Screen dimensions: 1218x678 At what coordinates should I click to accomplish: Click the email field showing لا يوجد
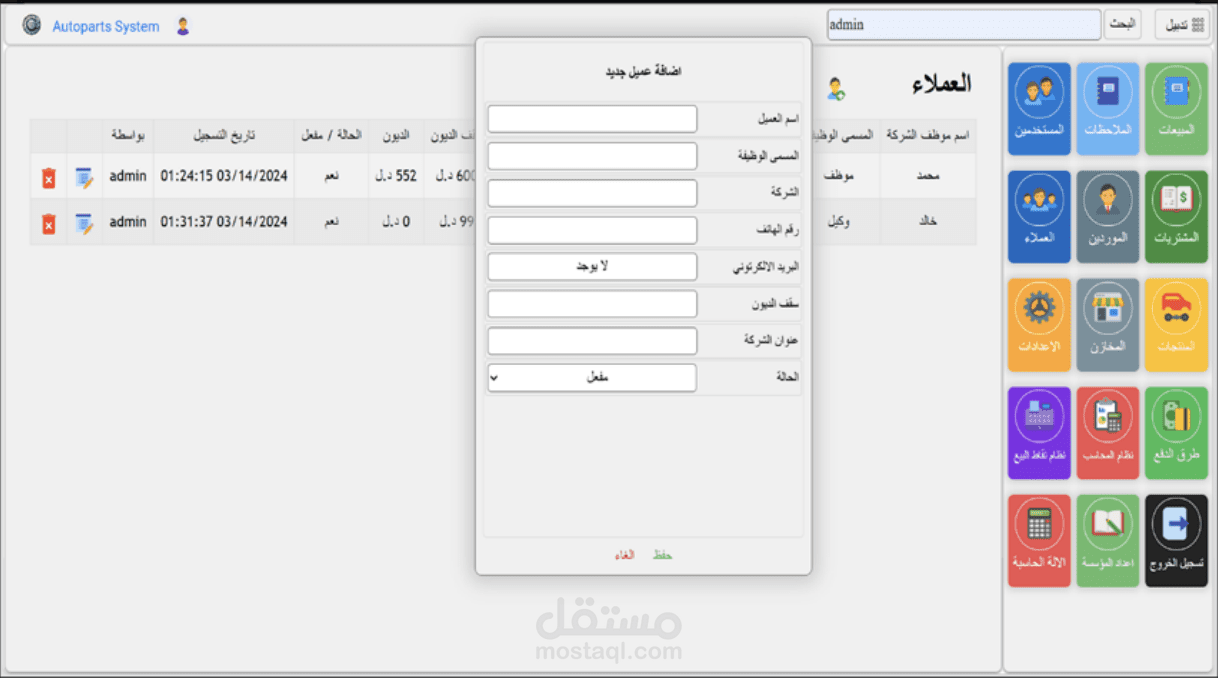click(592, 267)
